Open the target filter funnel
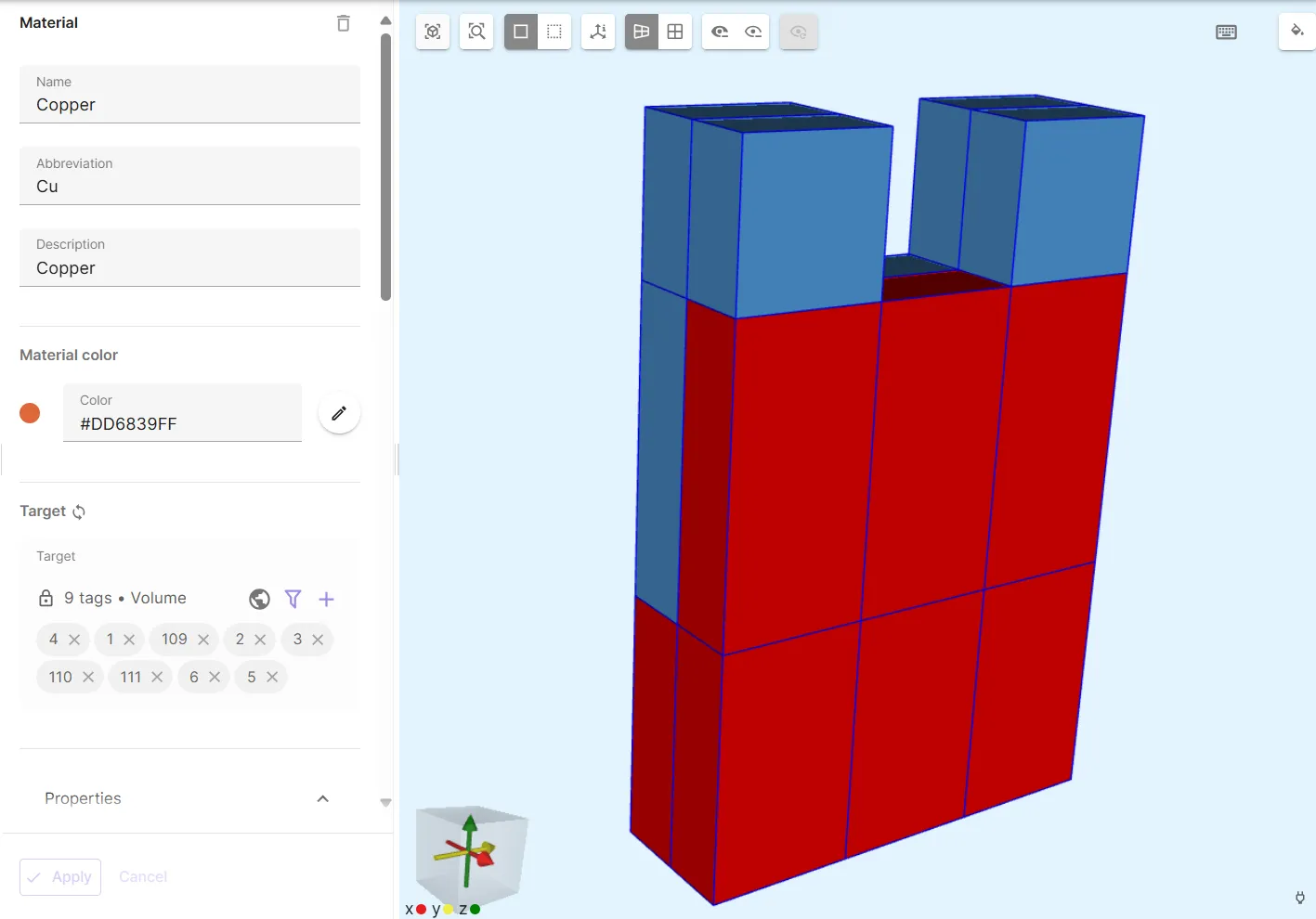 click(x=293, y=600)
